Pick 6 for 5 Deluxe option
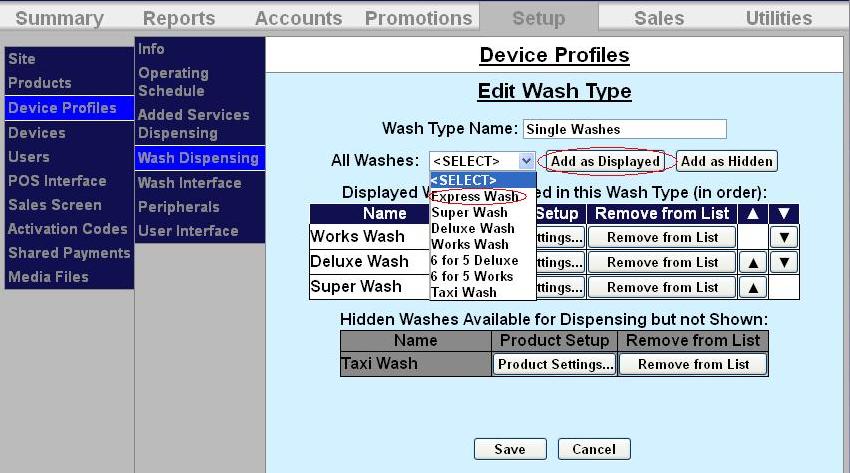The width and height of the screenshot is (850, 473). (475, 260)
